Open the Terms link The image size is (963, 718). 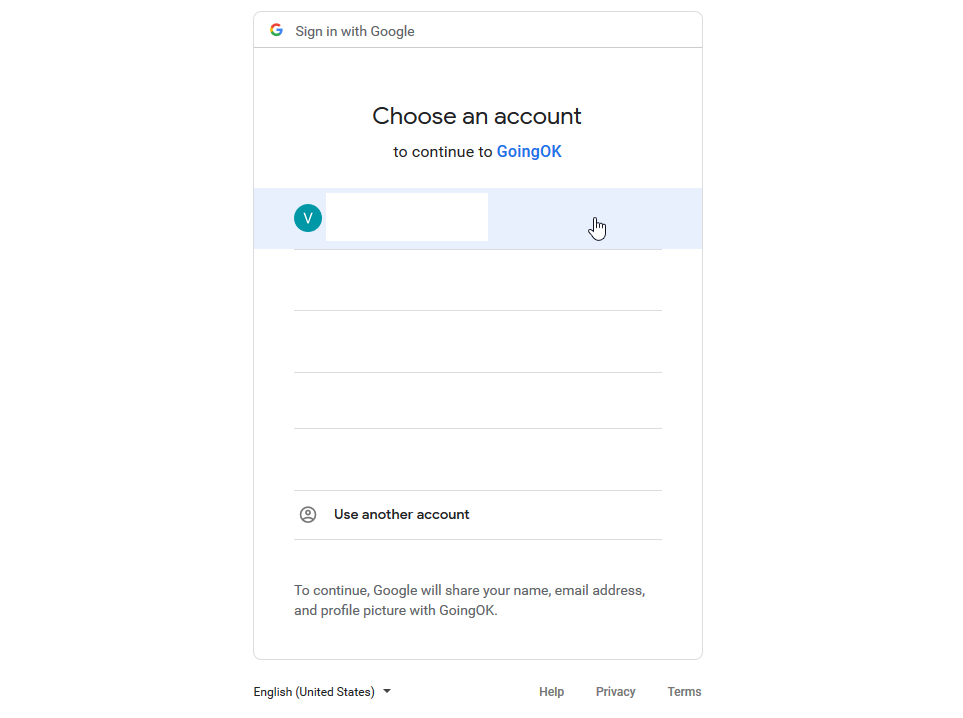(x=684, y=692)
